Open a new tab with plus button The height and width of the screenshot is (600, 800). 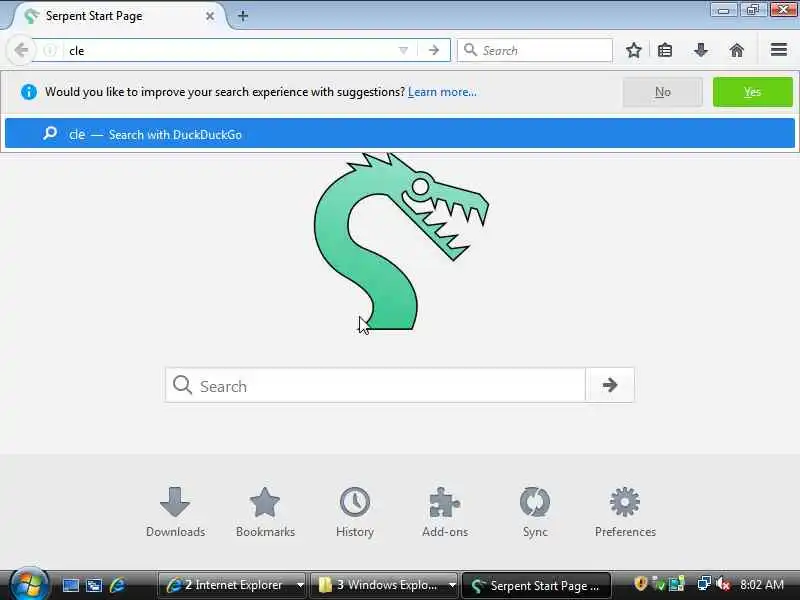point(243,16)
